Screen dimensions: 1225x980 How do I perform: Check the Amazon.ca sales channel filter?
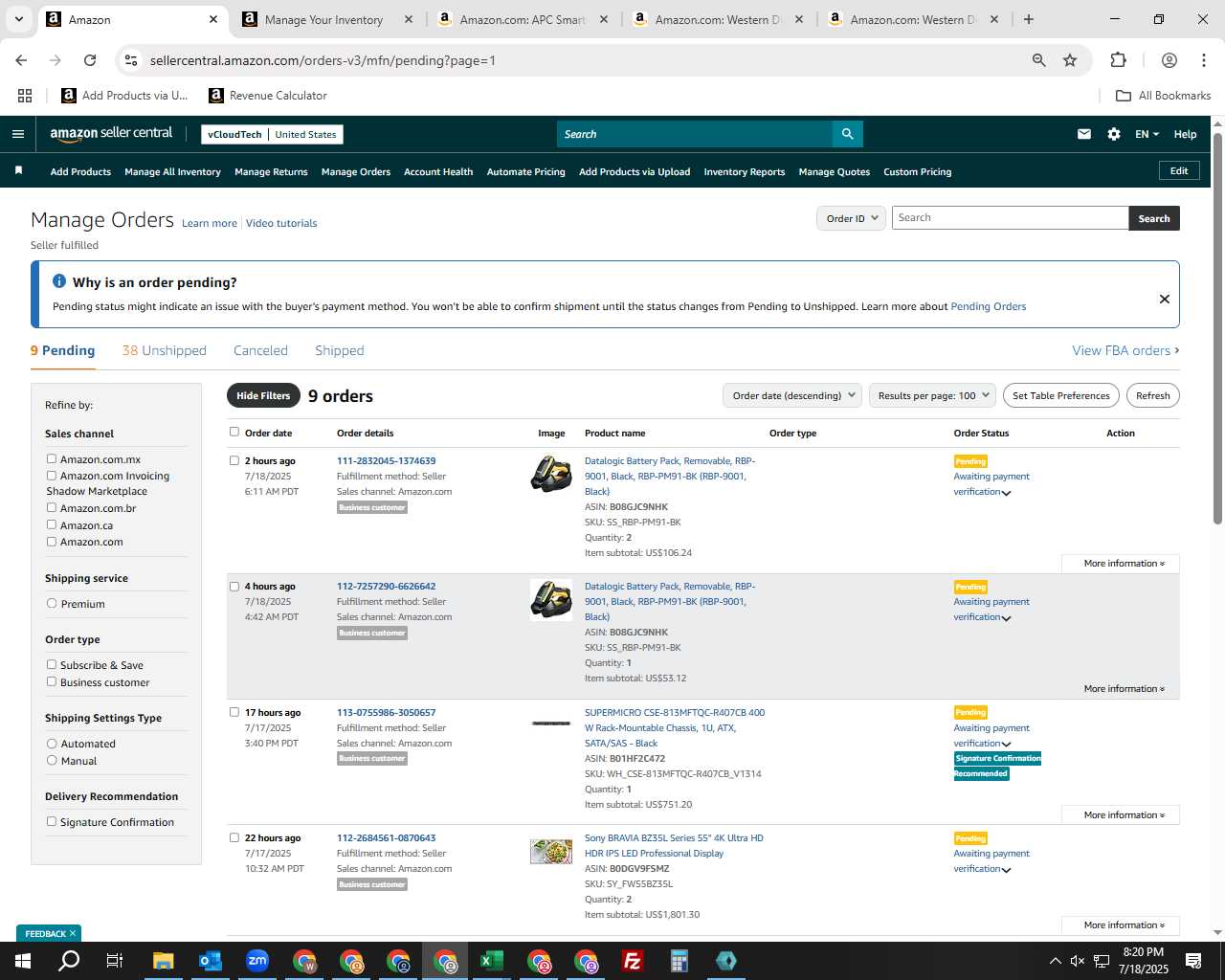click(52, 524)
